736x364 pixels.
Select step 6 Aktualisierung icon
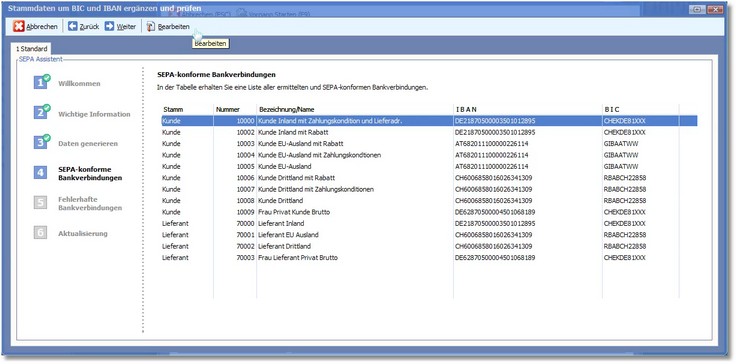(x=40, y=232)
